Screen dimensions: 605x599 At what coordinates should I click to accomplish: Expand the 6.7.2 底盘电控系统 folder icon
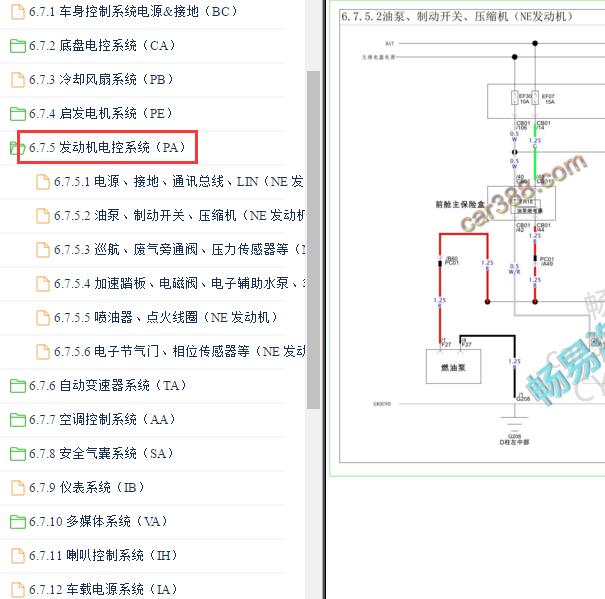click(x=17, y=46)
